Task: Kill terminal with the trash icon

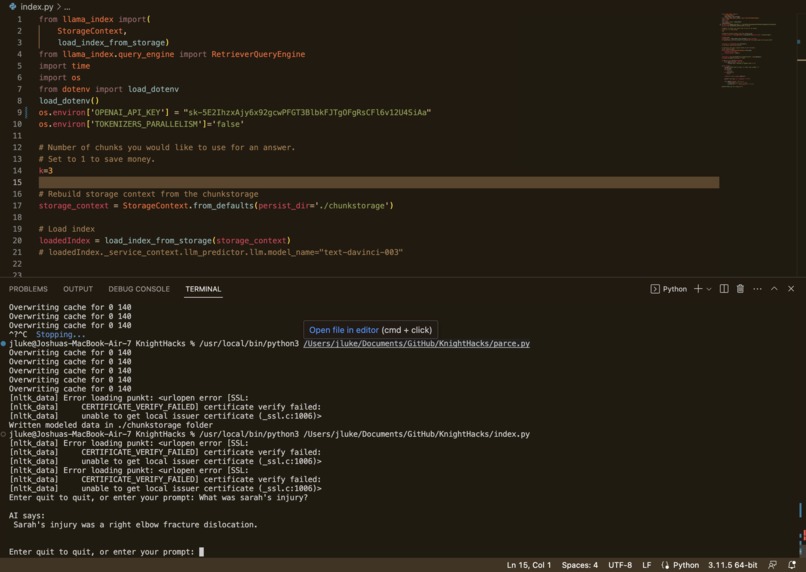Action: [740, 289]
